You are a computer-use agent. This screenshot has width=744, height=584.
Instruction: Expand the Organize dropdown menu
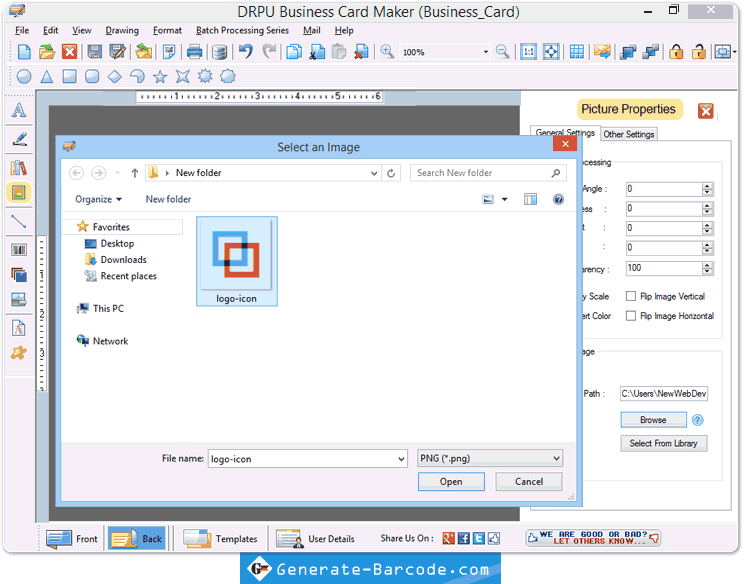point(99,199)
